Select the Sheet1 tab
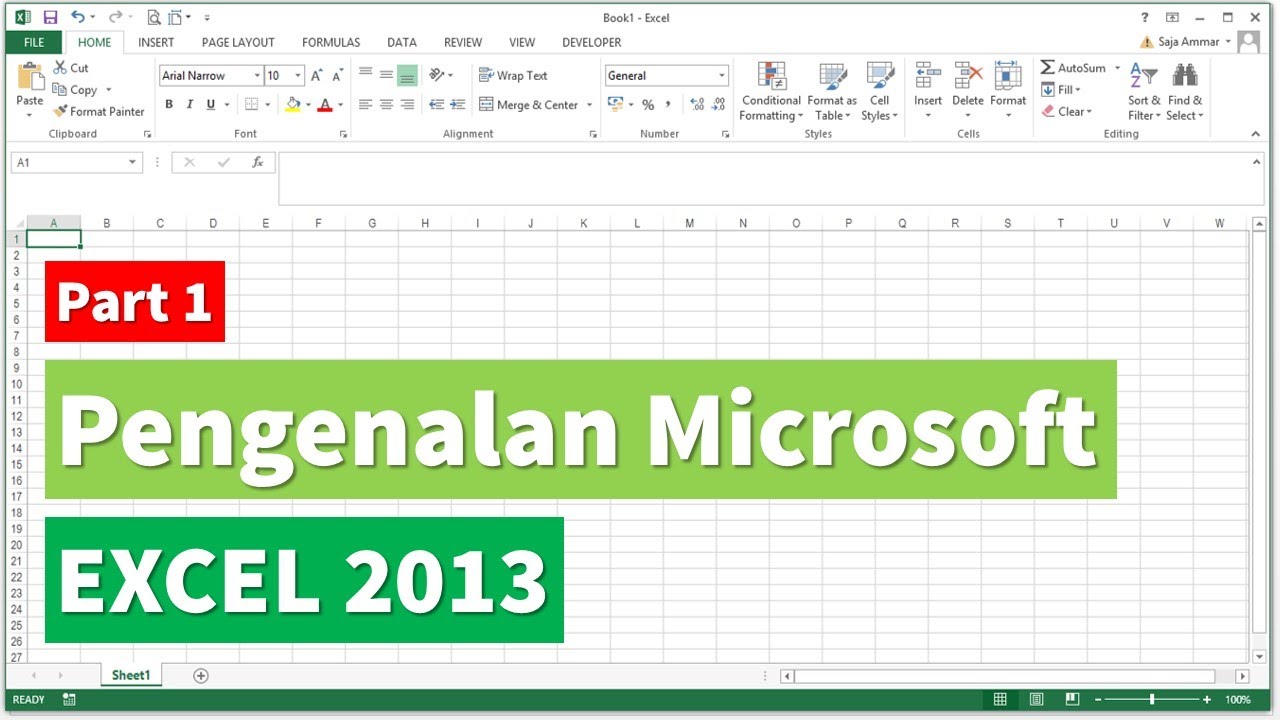Viewport: 1280px width, 720px height. [131, 676]
